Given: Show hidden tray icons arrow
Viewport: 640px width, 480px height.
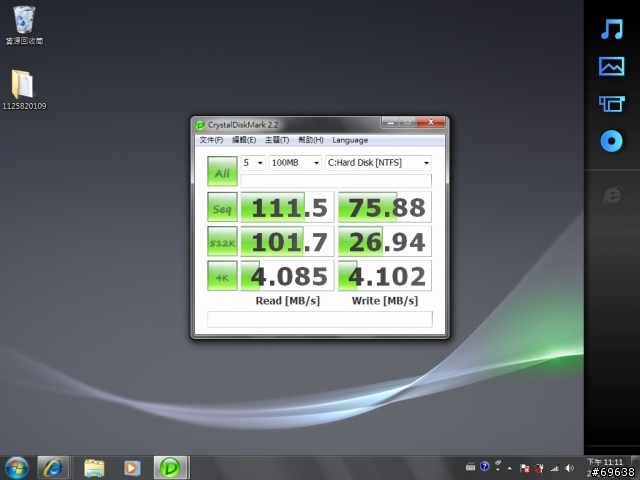Looking at the screenshot, I should tap(509, 468).
